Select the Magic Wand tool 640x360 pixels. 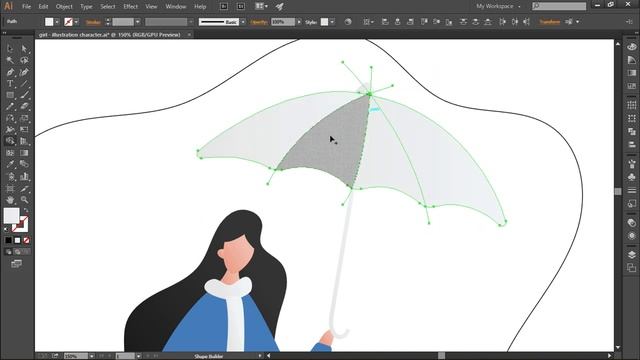click(x=10, y=60)
